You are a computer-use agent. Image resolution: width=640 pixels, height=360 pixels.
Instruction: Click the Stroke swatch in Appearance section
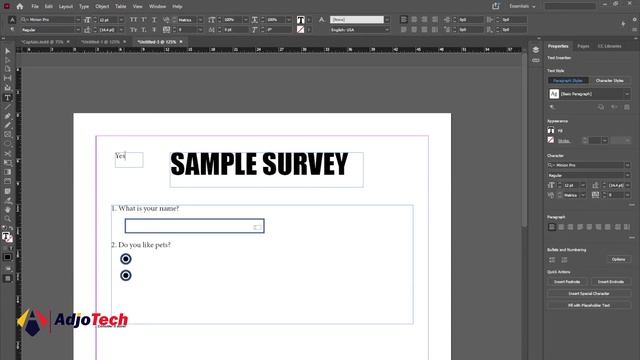[551, 140]
